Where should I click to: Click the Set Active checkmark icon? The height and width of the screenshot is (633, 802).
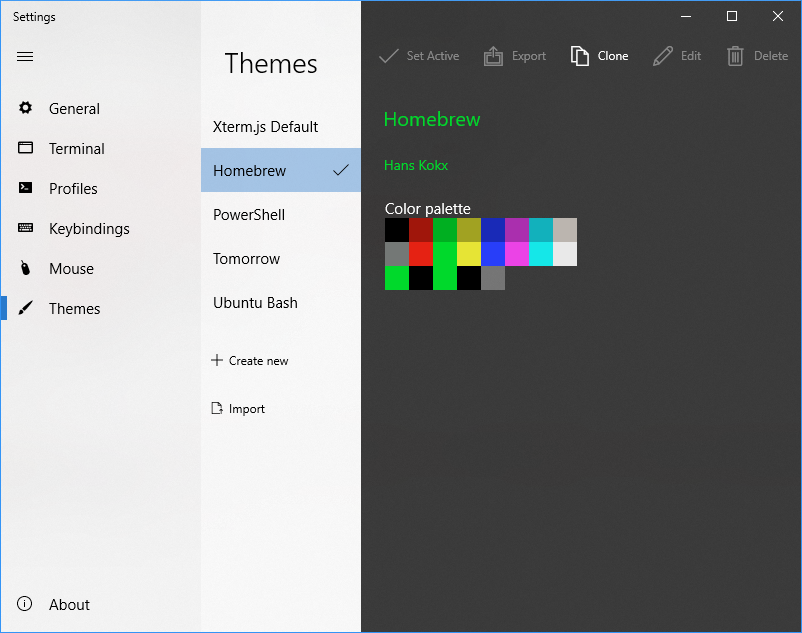tap(389, 56)
